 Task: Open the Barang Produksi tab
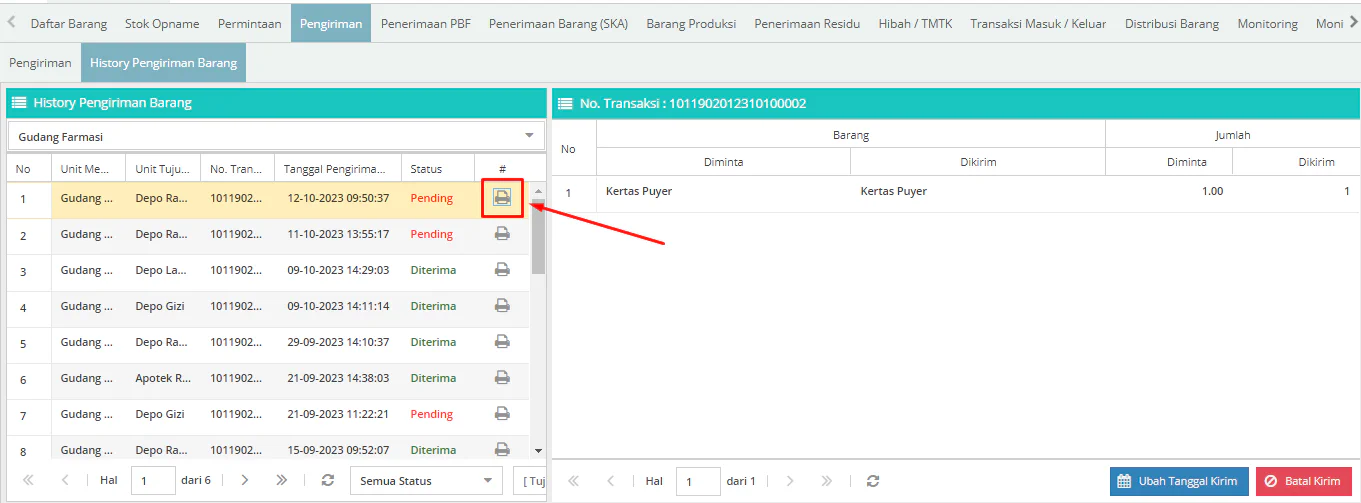coord(691,23)
